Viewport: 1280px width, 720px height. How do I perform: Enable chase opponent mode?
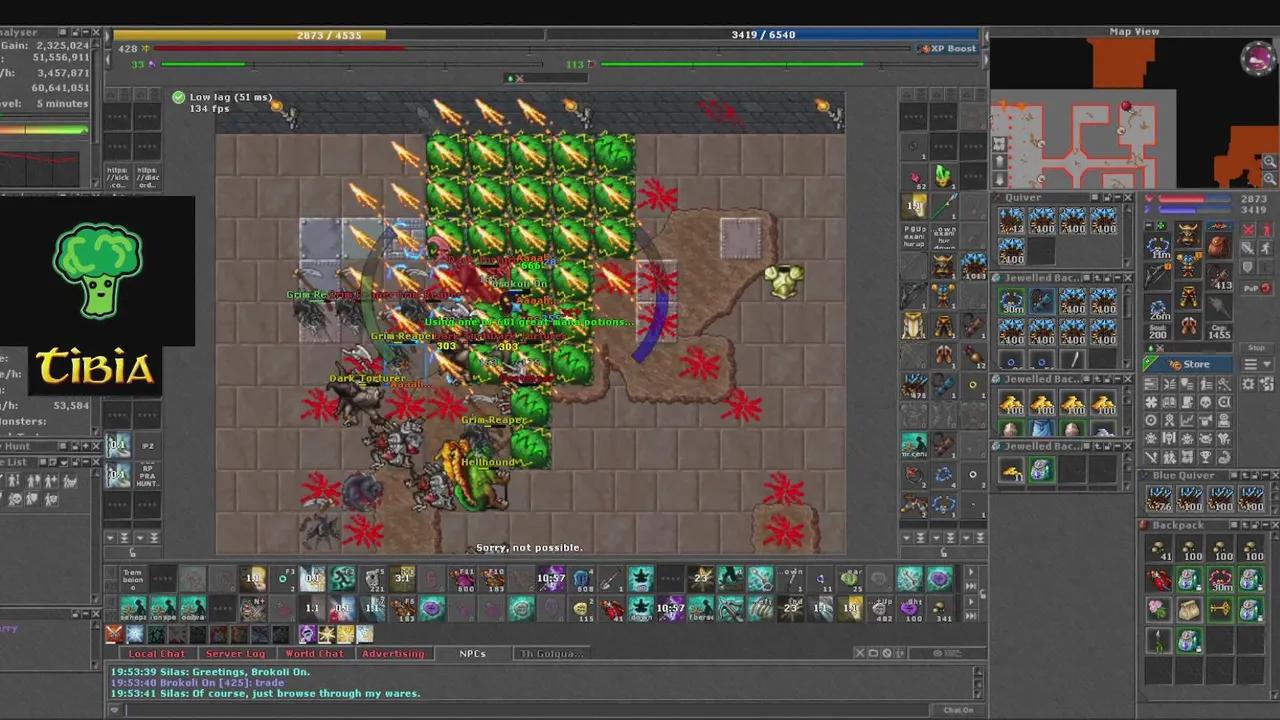coord(1268,248)
